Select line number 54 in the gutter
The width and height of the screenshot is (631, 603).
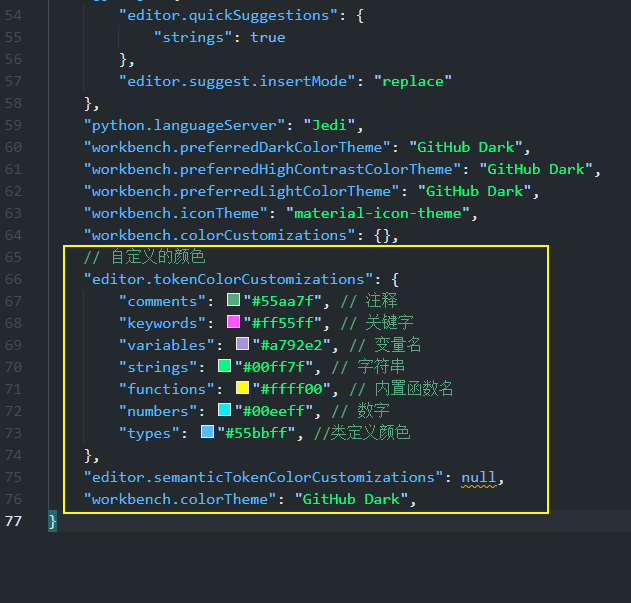coord(13,15)
